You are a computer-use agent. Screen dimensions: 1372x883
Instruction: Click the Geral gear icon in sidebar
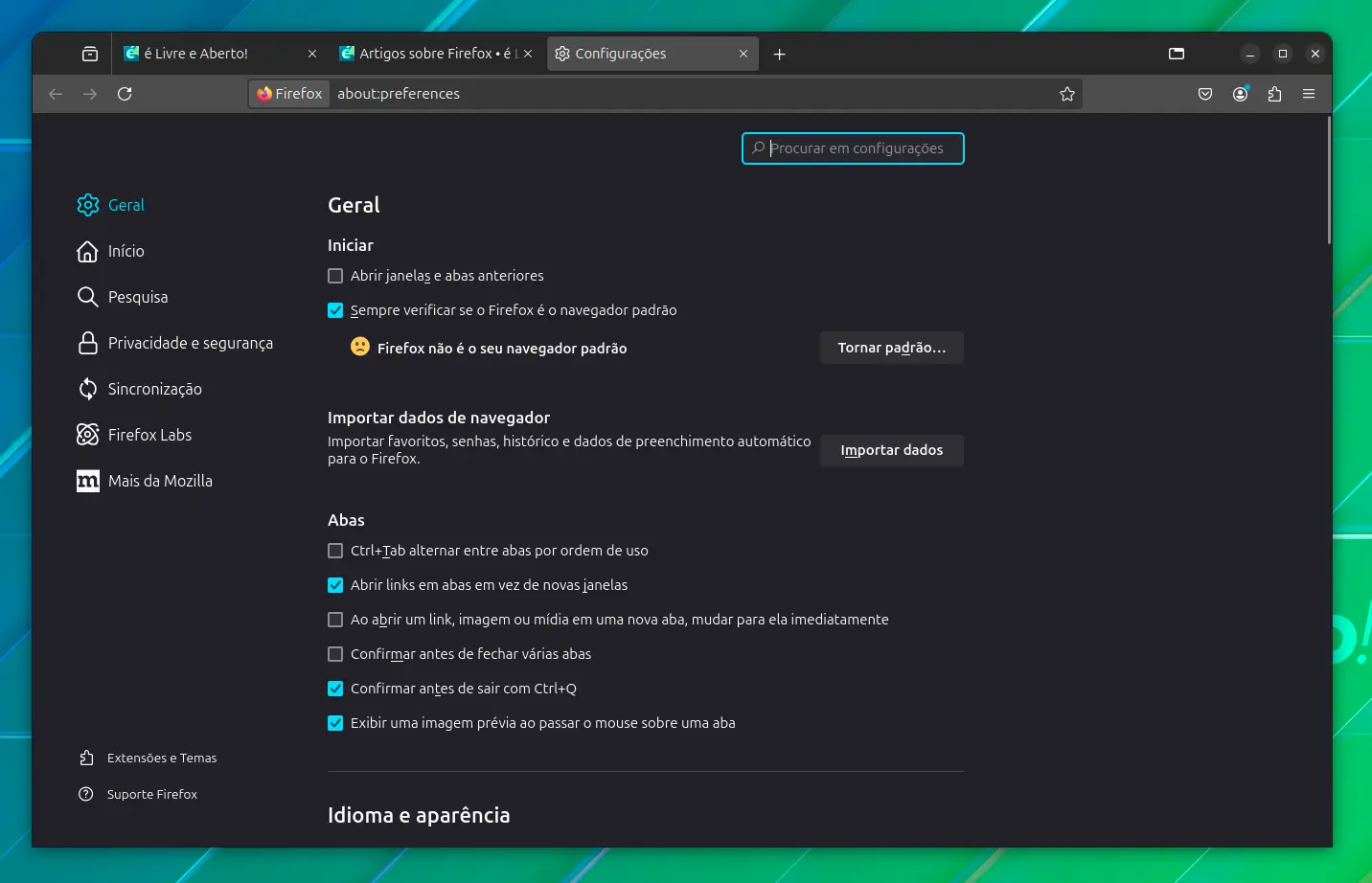88,205
